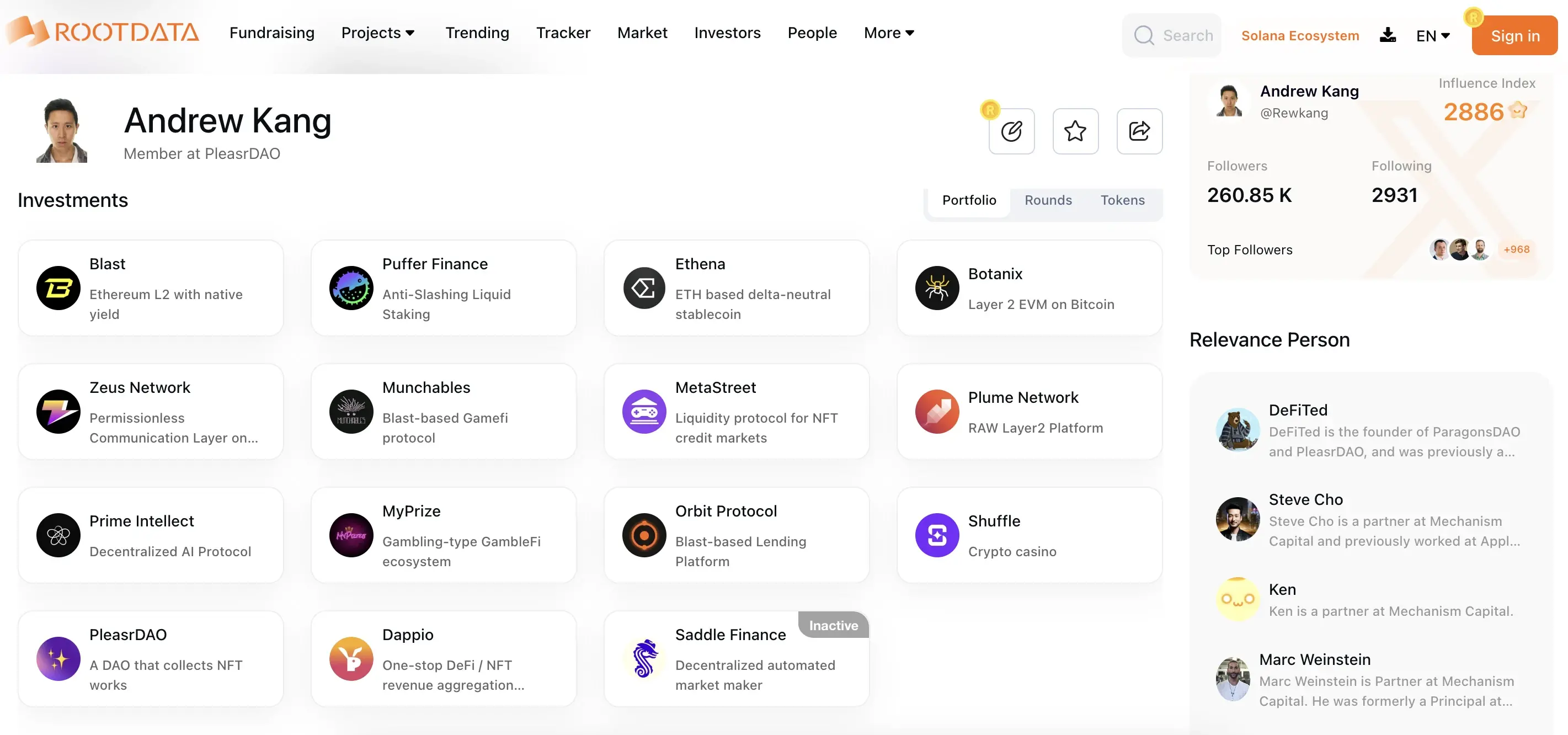Image resolution: width=1568 pixels, height=735 pixels.
Task: Click the share icon next to Andrew Kang
Action: click(1139, 130)
